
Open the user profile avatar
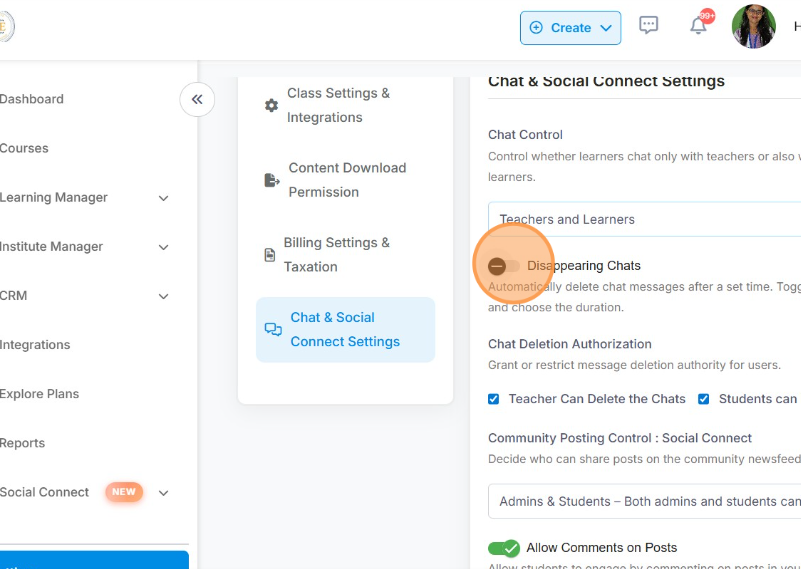tap(753, 27)
